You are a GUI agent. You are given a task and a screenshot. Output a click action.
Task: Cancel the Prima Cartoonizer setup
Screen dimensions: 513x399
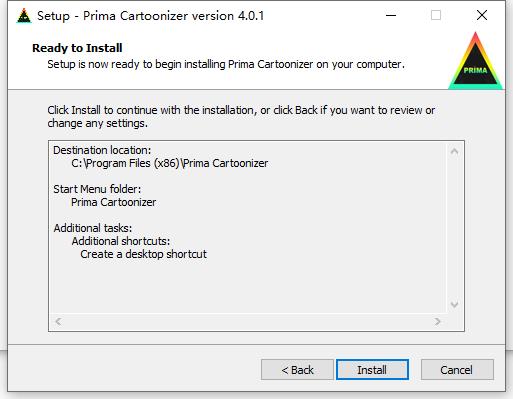pyautogui.click(x=457, y=369)
